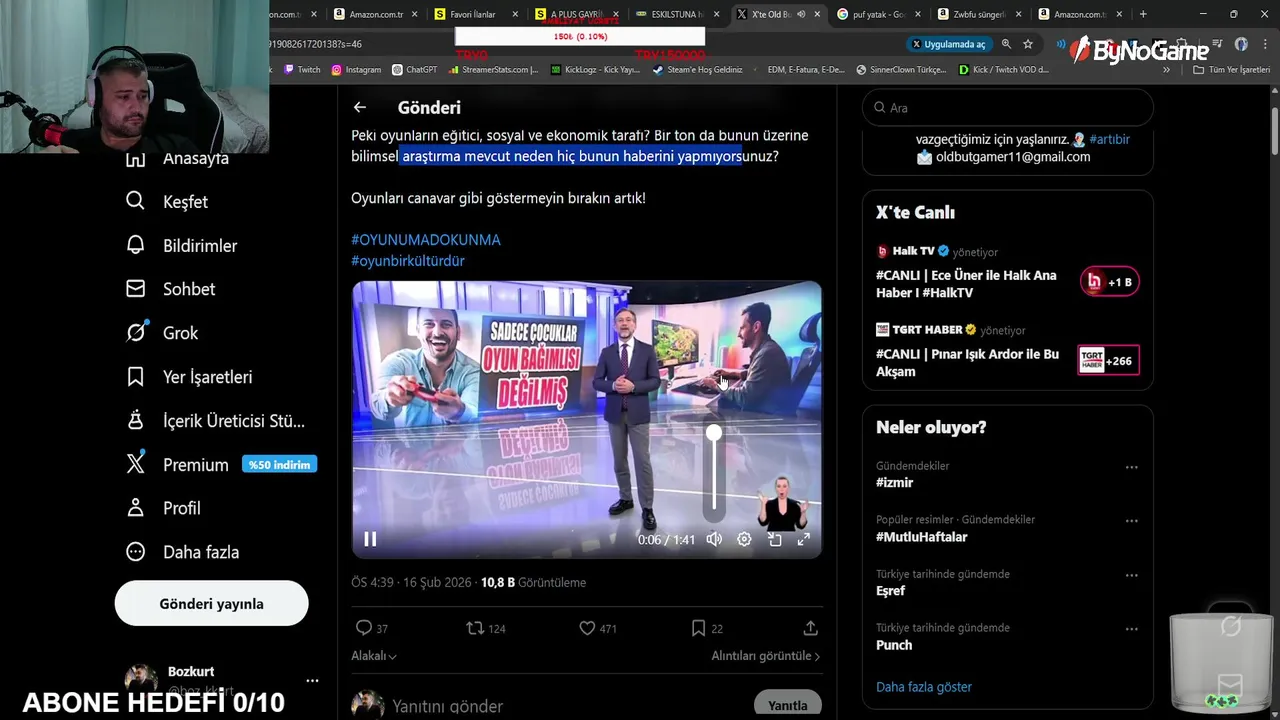Screen dimensions: 1280x720
Task: Open StreamerStats.com bookmark
Action: pos(494,70)
